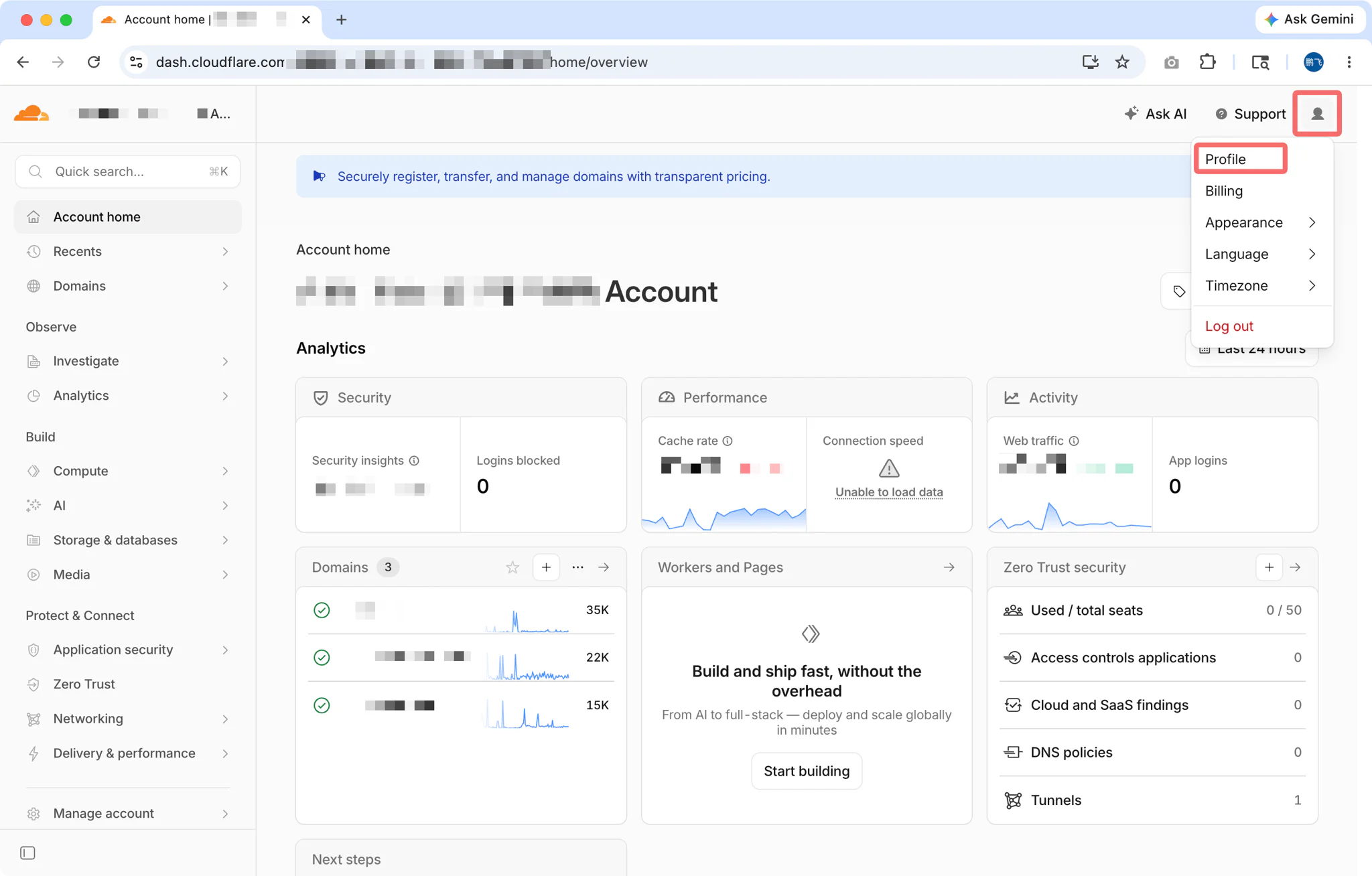Reload the page in the browser
The height and width of the screenshot is (876, 1372).
coord(94,62)
